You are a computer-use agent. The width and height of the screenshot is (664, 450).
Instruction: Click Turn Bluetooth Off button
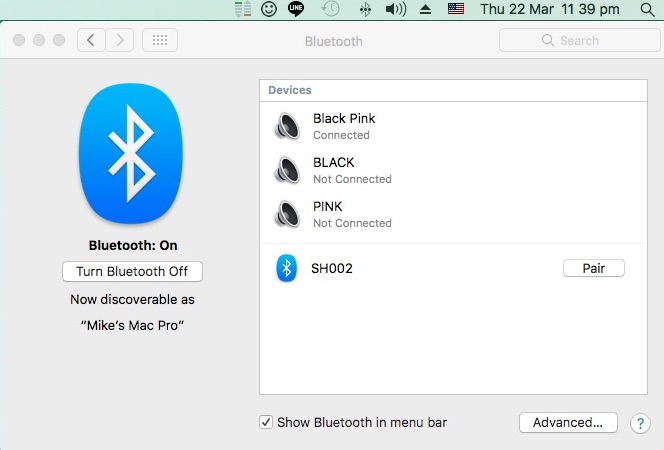point(132,271)
